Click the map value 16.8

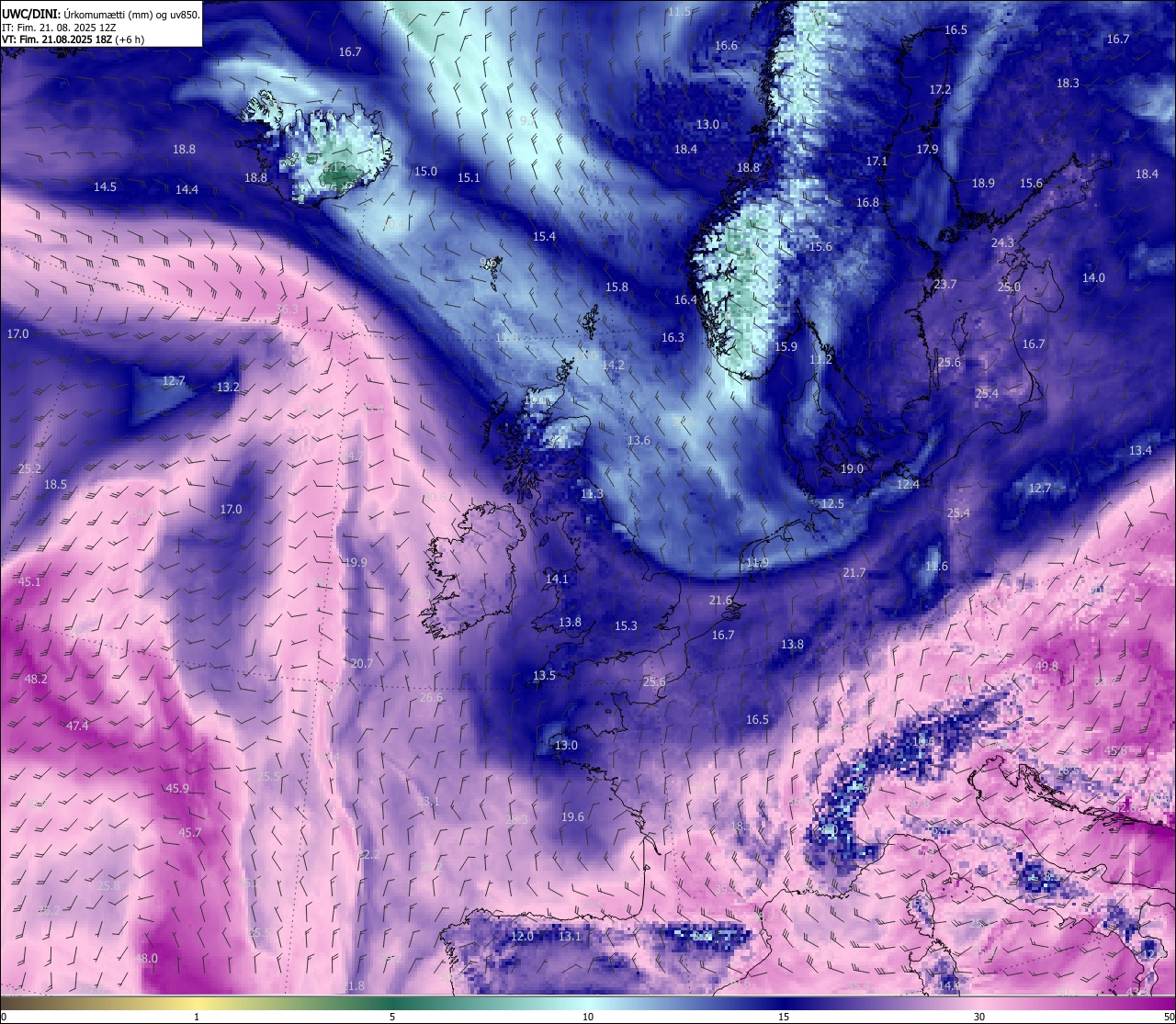[x=867, y=203]
